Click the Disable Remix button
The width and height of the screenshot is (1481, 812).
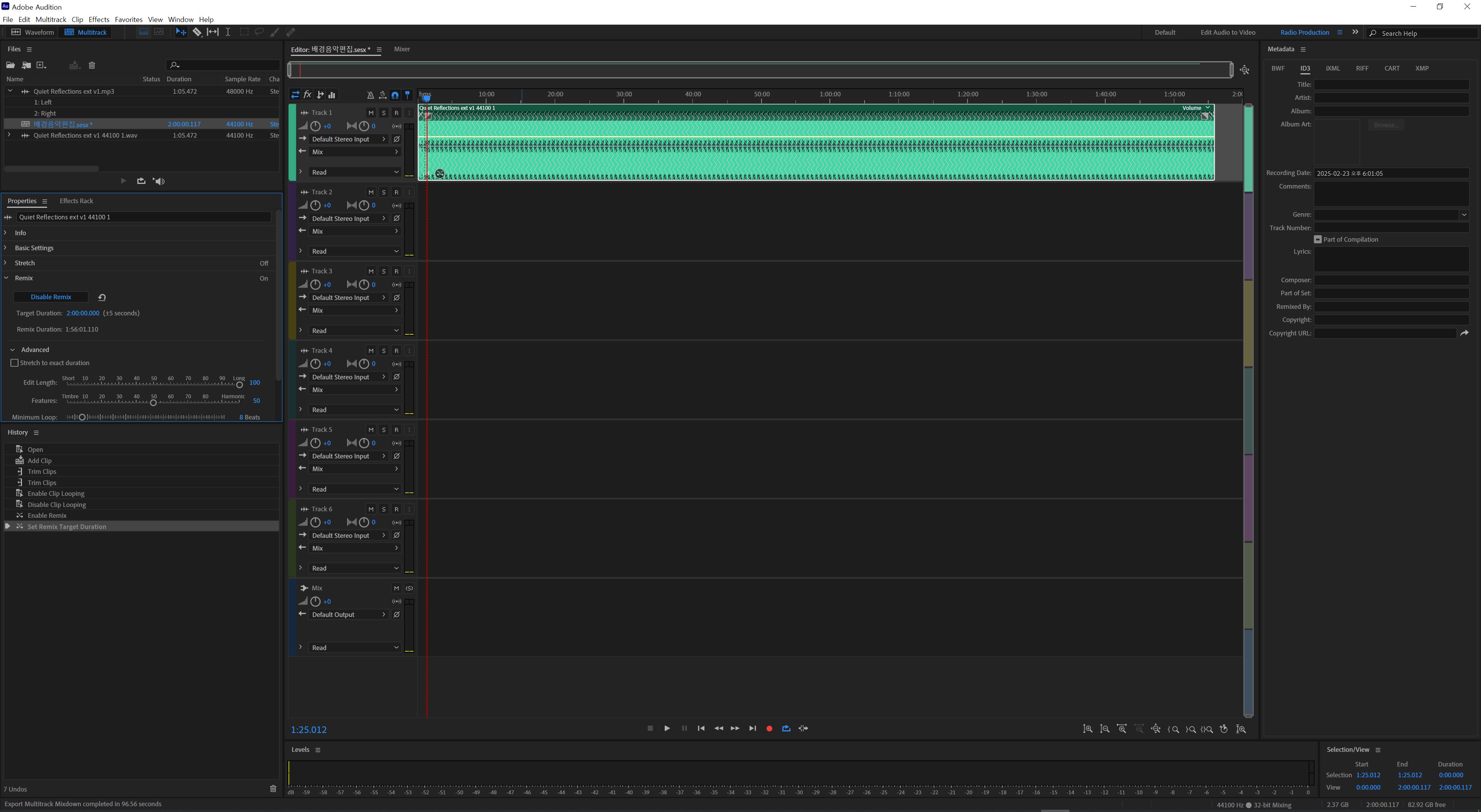(51, 296)
